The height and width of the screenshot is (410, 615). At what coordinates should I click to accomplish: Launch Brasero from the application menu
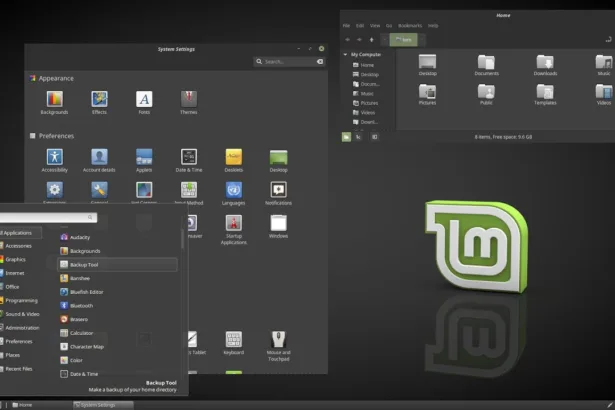[x=118, y=319]
